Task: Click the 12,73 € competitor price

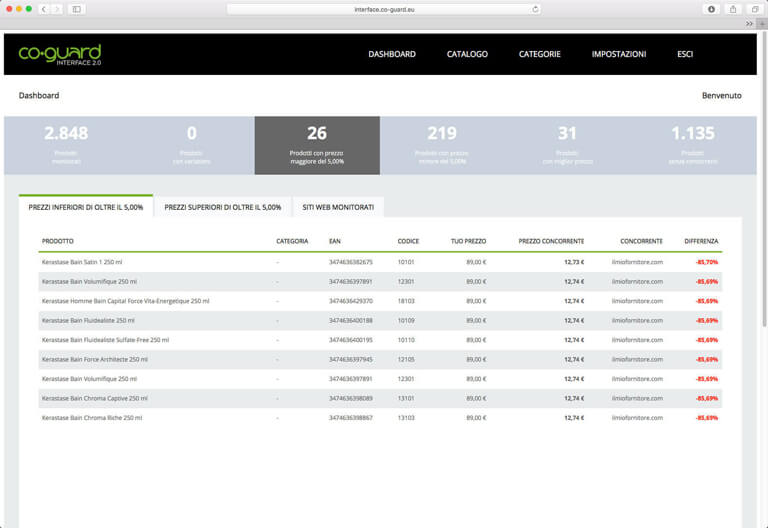Action: [574, 262]
